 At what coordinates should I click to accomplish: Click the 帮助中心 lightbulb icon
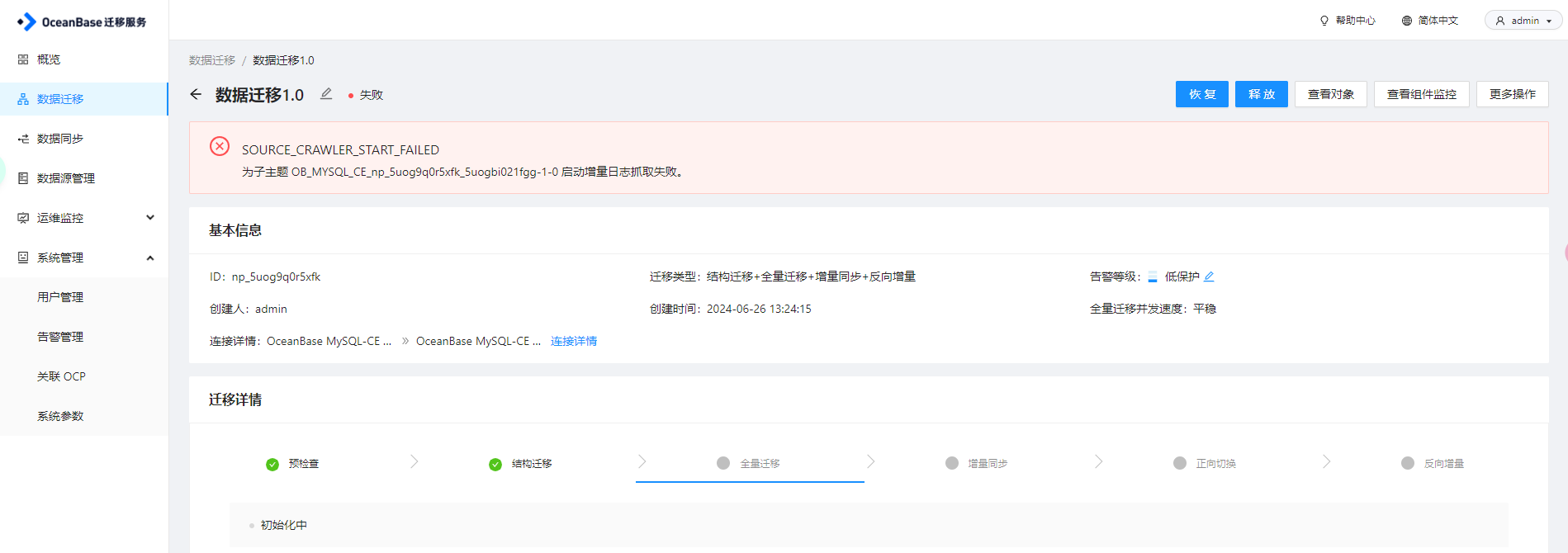pyautogui.click(x=1324, y=21)
